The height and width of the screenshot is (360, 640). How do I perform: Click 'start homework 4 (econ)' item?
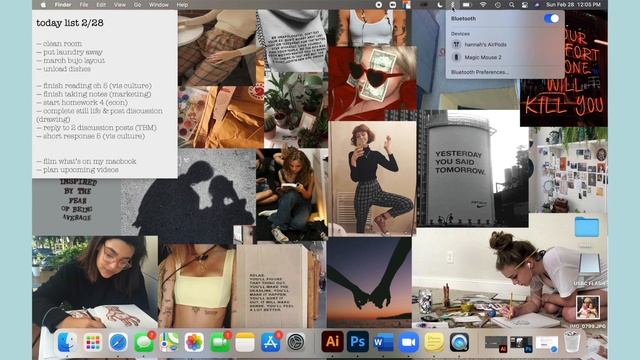pos(82,102)
